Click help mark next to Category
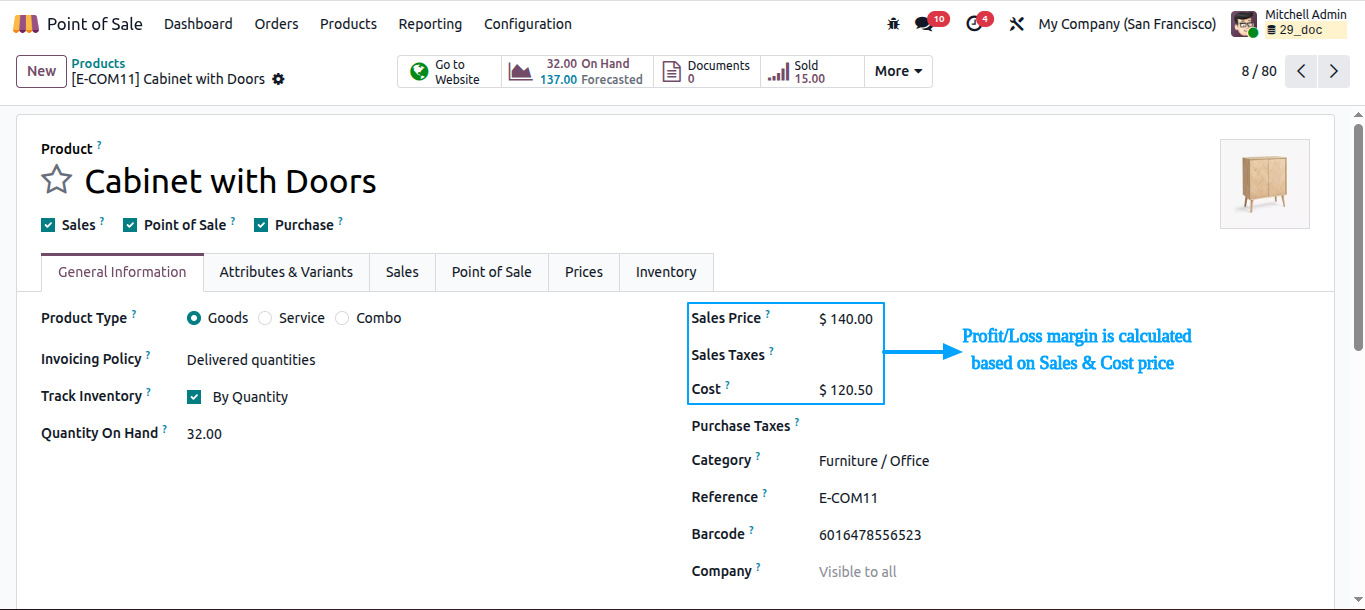This screenshot has width=1365, height=610. pos(758,456)
